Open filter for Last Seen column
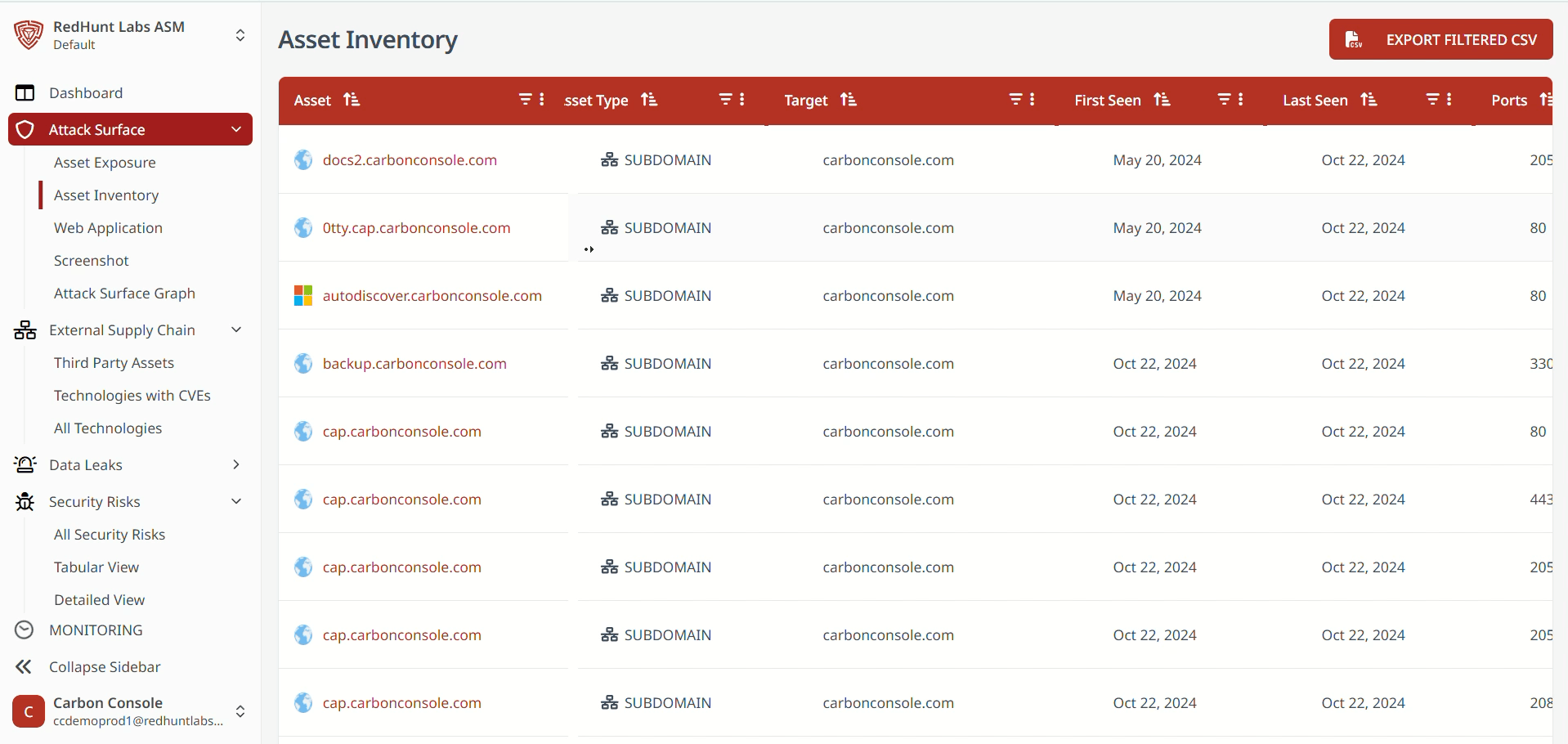The image size is (1568, 744). [x=1432, y=99]
